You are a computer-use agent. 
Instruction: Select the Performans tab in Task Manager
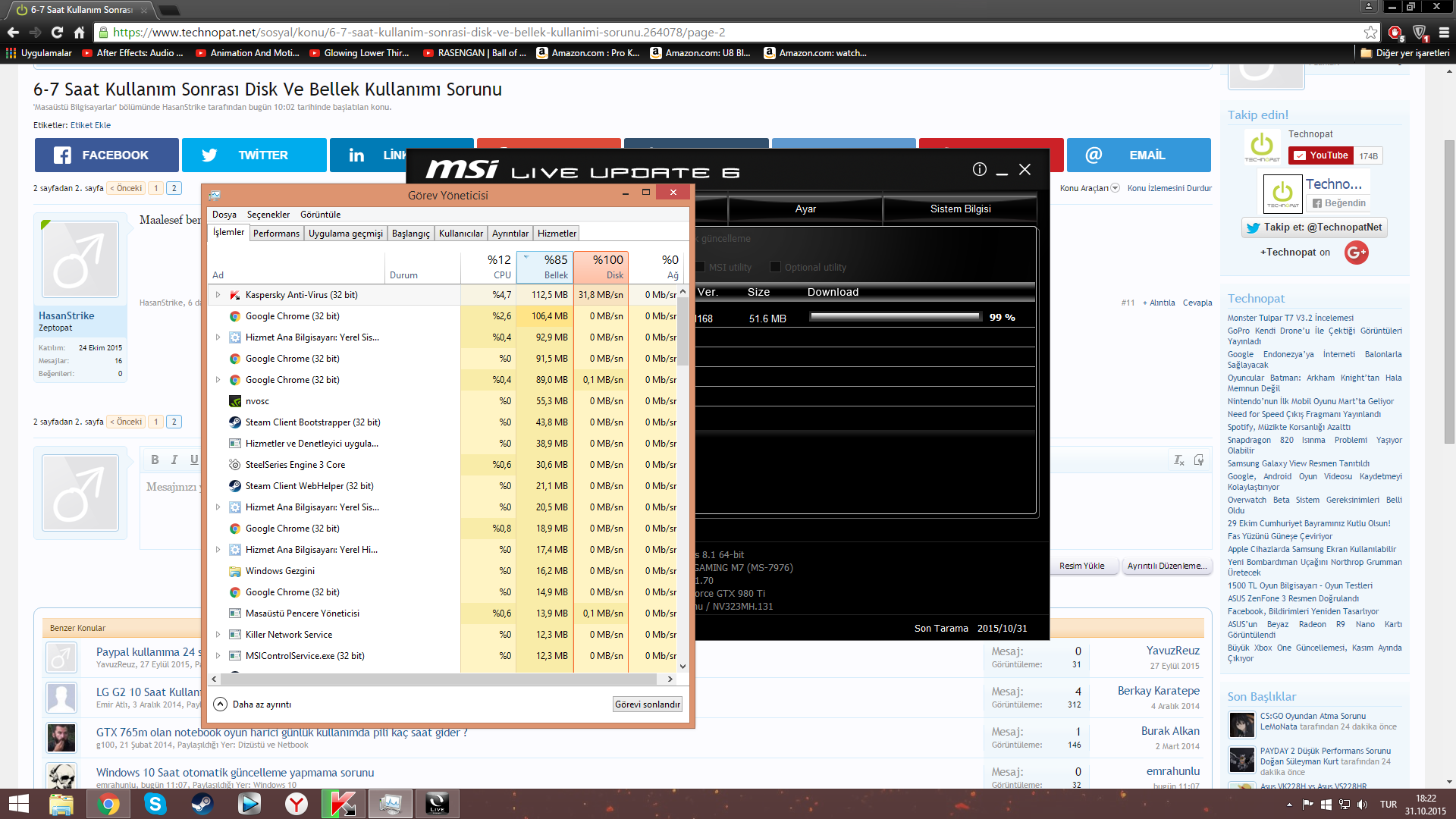coord(276,232)
